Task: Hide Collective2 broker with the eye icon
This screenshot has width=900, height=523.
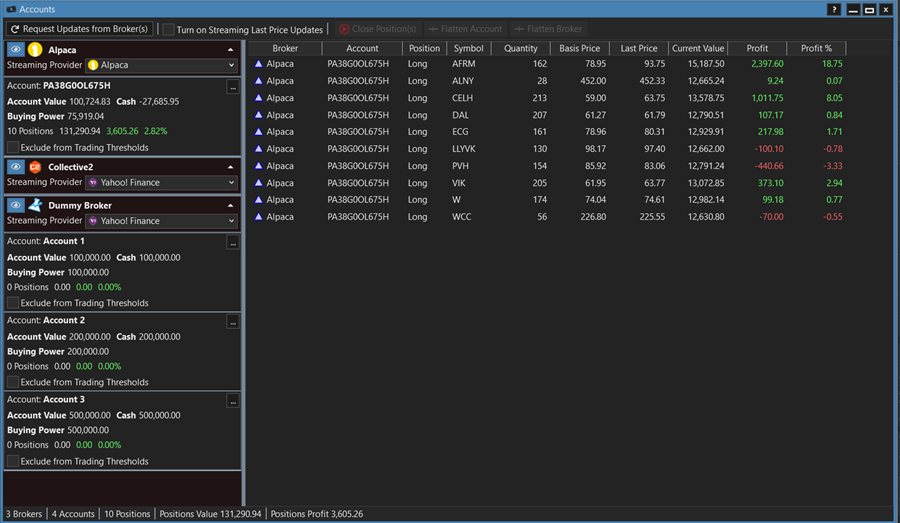Action: pyautogui.click(x=15, y=167)
